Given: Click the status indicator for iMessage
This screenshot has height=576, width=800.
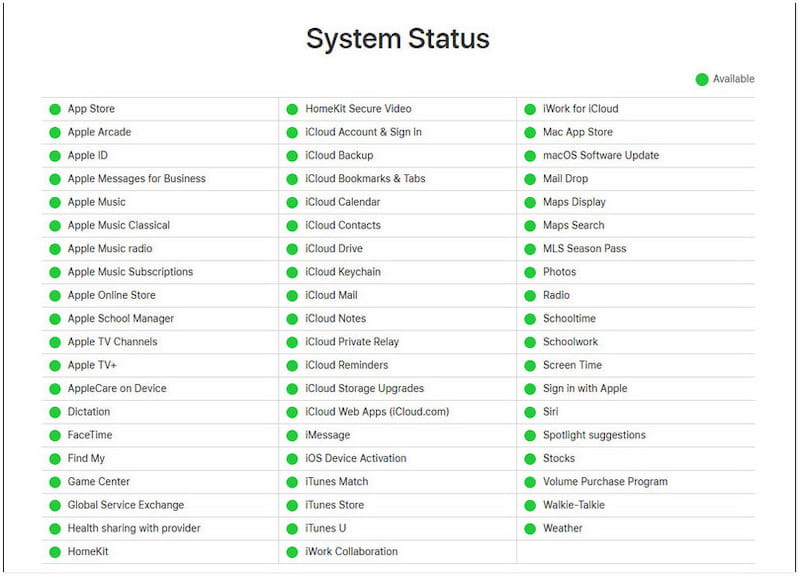Looking at the screenshot, I should [294, 435].
